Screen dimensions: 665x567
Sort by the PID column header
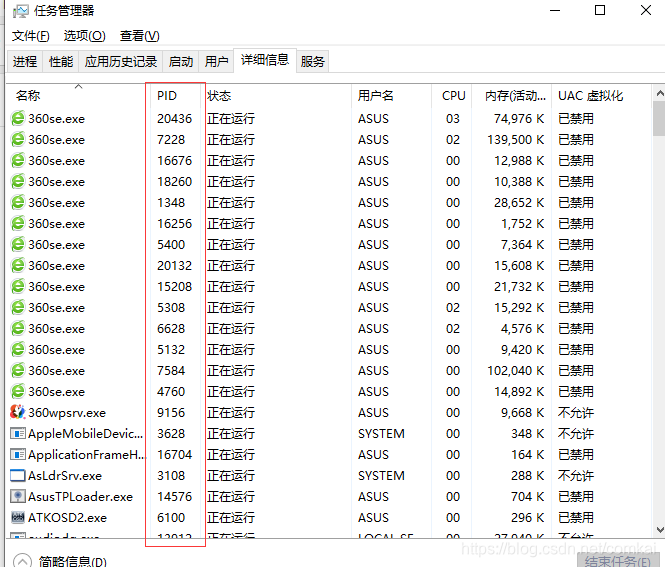click(x=175, y=95)
